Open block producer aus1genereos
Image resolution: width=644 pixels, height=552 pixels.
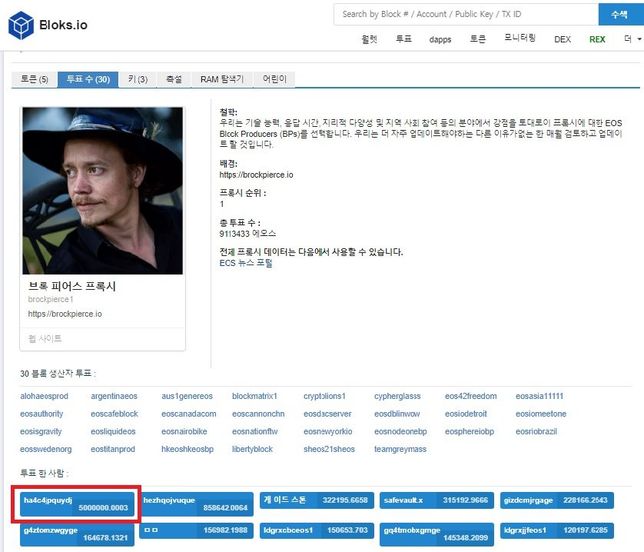click(187, 396)
